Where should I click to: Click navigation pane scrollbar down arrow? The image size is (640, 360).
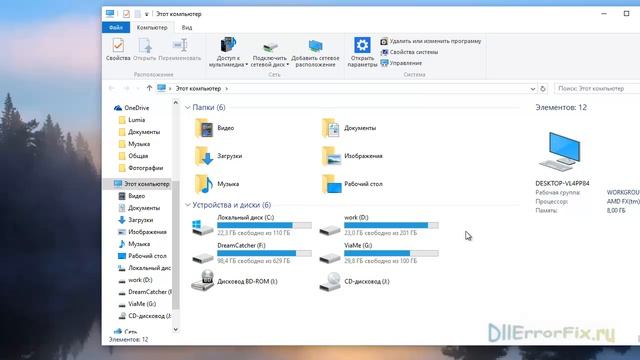tap(176, 330)
